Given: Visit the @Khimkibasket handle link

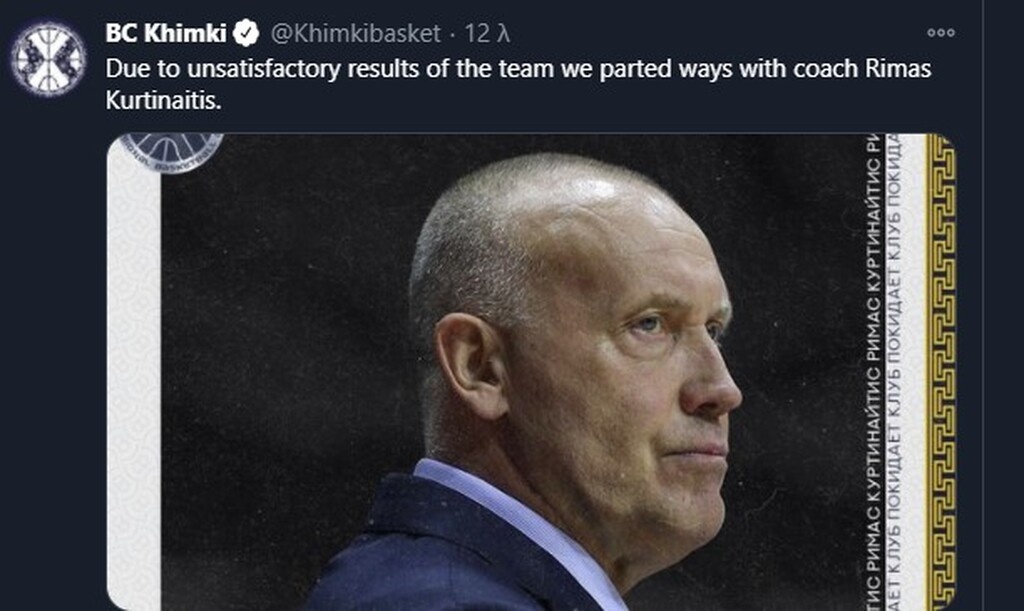Looking at the screenshot, I should click(355, 34).
